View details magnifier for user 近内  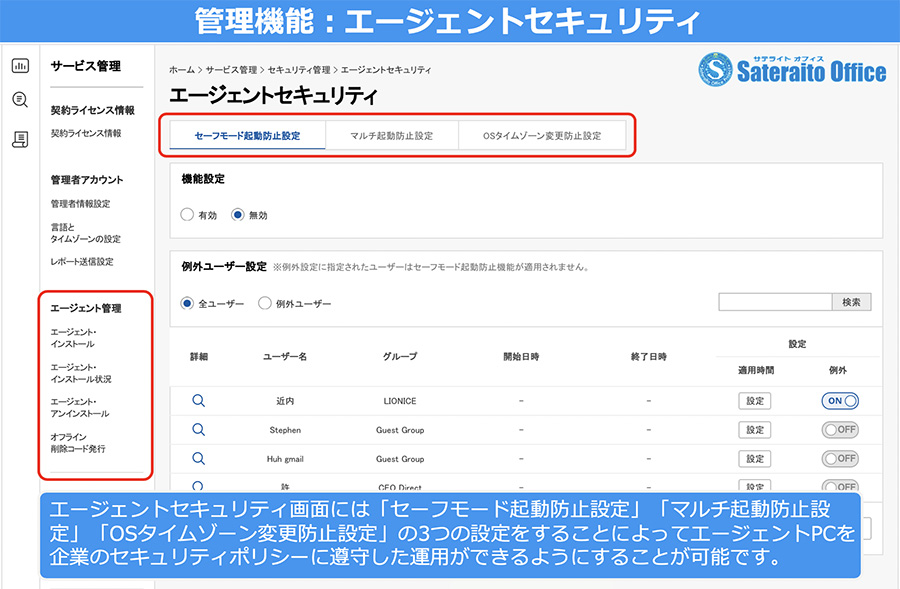pos(199,401)
